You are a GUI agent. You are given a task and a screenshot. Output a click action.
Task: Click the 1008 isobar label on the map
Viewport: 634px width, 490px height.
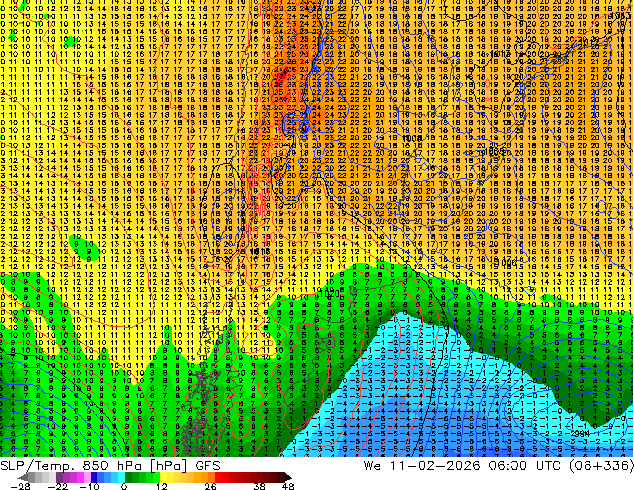tap(412, 139)
